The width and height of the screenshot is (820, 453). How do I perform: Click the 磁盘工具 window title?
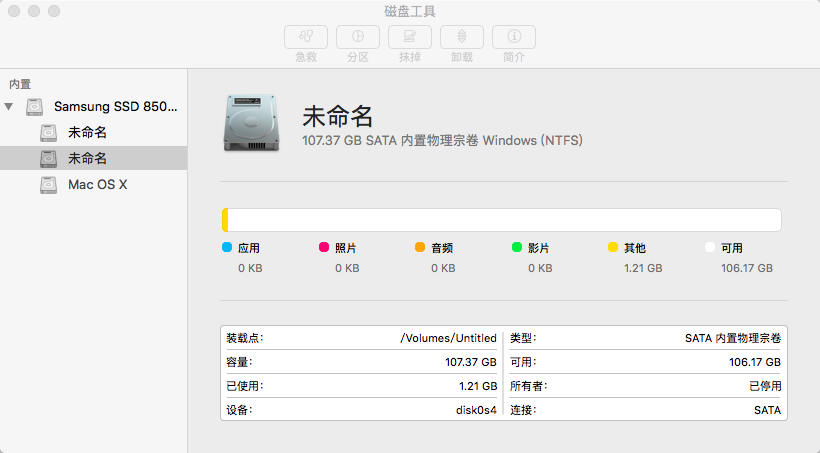tap(410, 11)
